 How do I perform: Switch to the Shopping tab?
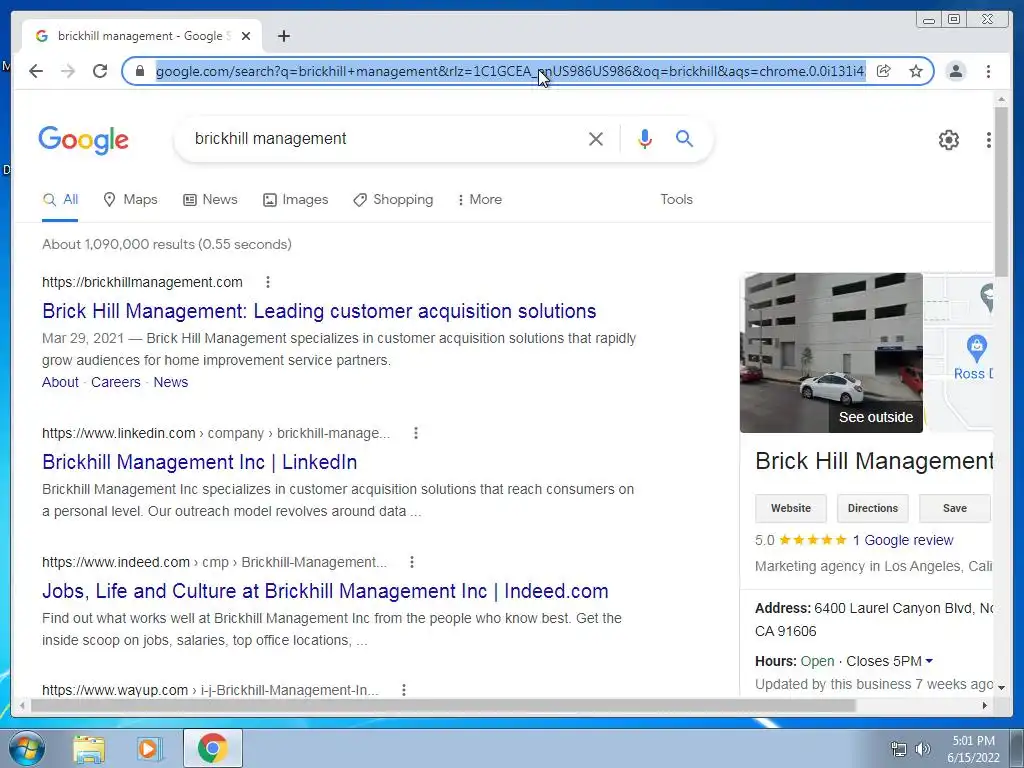[393, 200]
